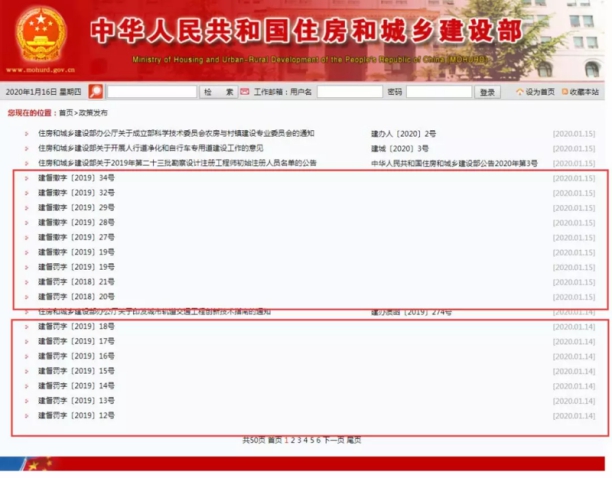Screen dimensions: 612x478
Task: Focus the 密码 password field
Action: (x=439, y=92)
